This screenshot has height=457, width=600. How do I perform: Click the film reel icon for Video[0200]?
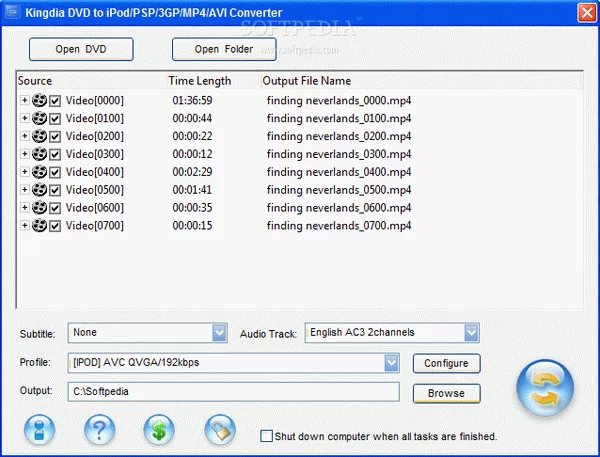(39, 136)
